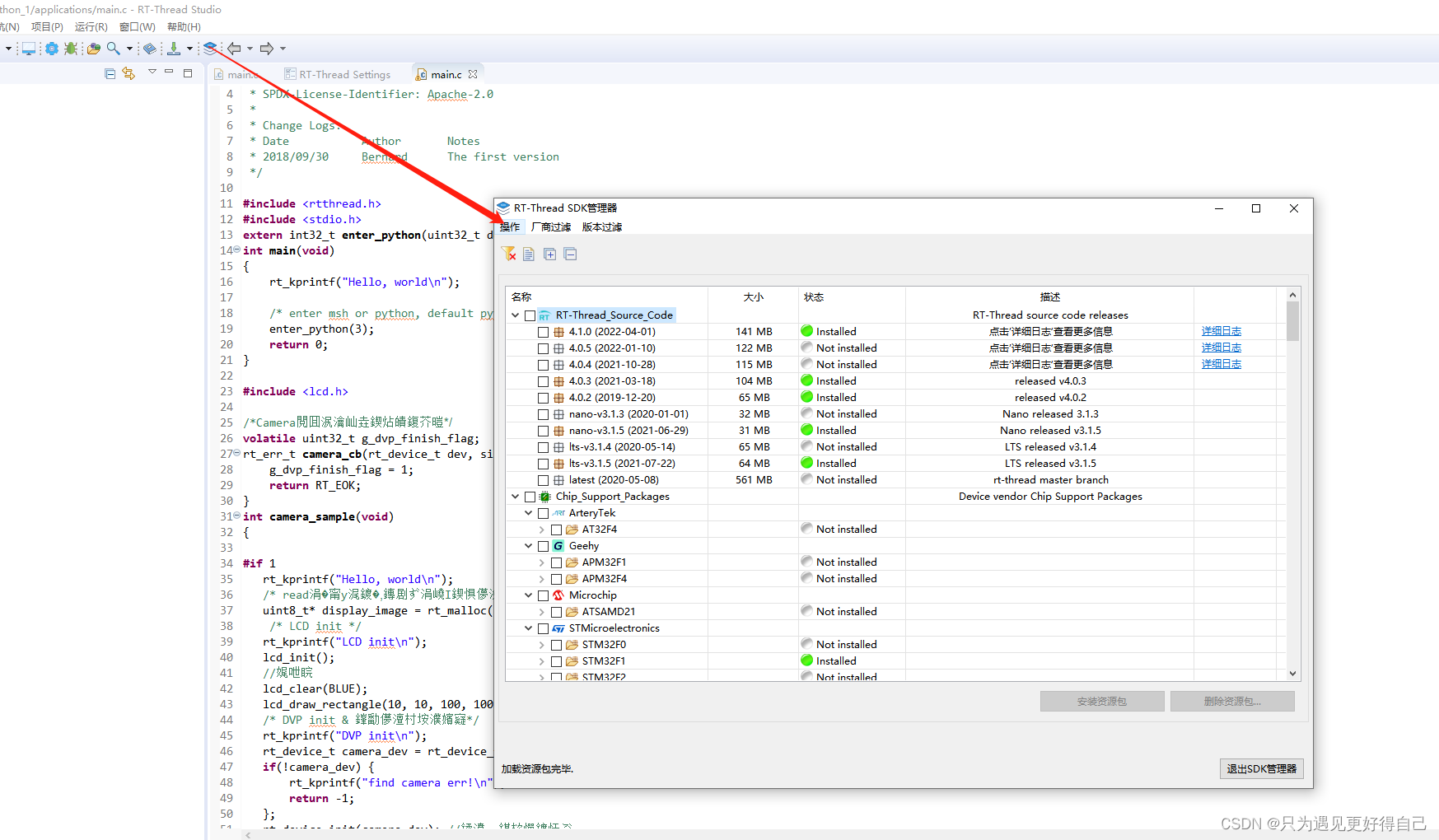This screenshot has width=1439, height=840.
Task: Expand all packages in SDK Manager toolbar
Action: 549,254
